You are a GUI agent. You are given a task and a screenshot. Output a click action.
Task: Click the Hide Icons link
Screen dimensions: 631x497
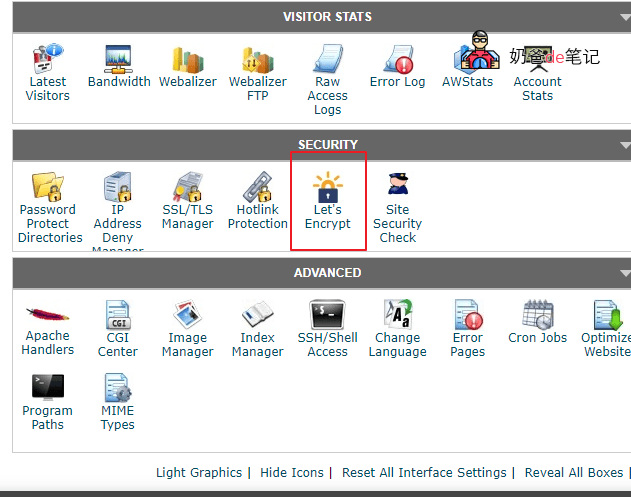point(291,473)
